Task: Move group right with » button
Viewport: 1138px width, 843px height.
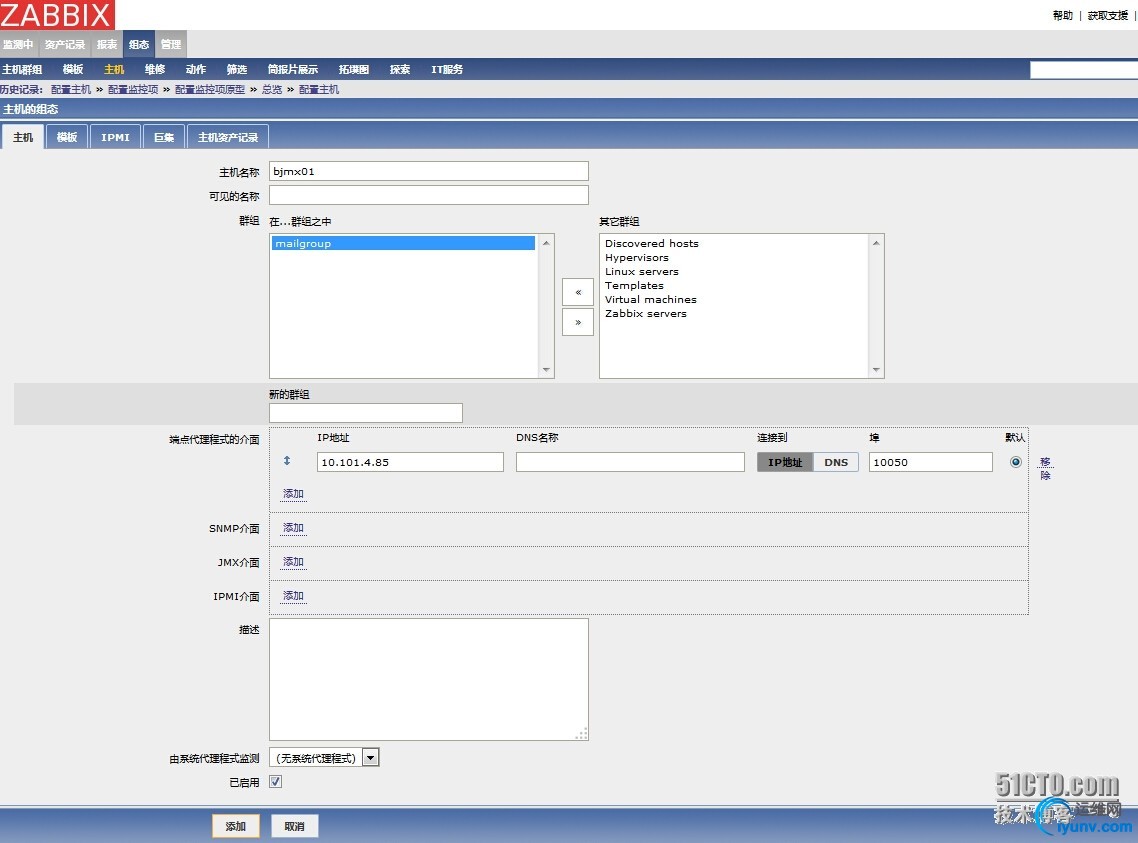Action: pos(578,322)
